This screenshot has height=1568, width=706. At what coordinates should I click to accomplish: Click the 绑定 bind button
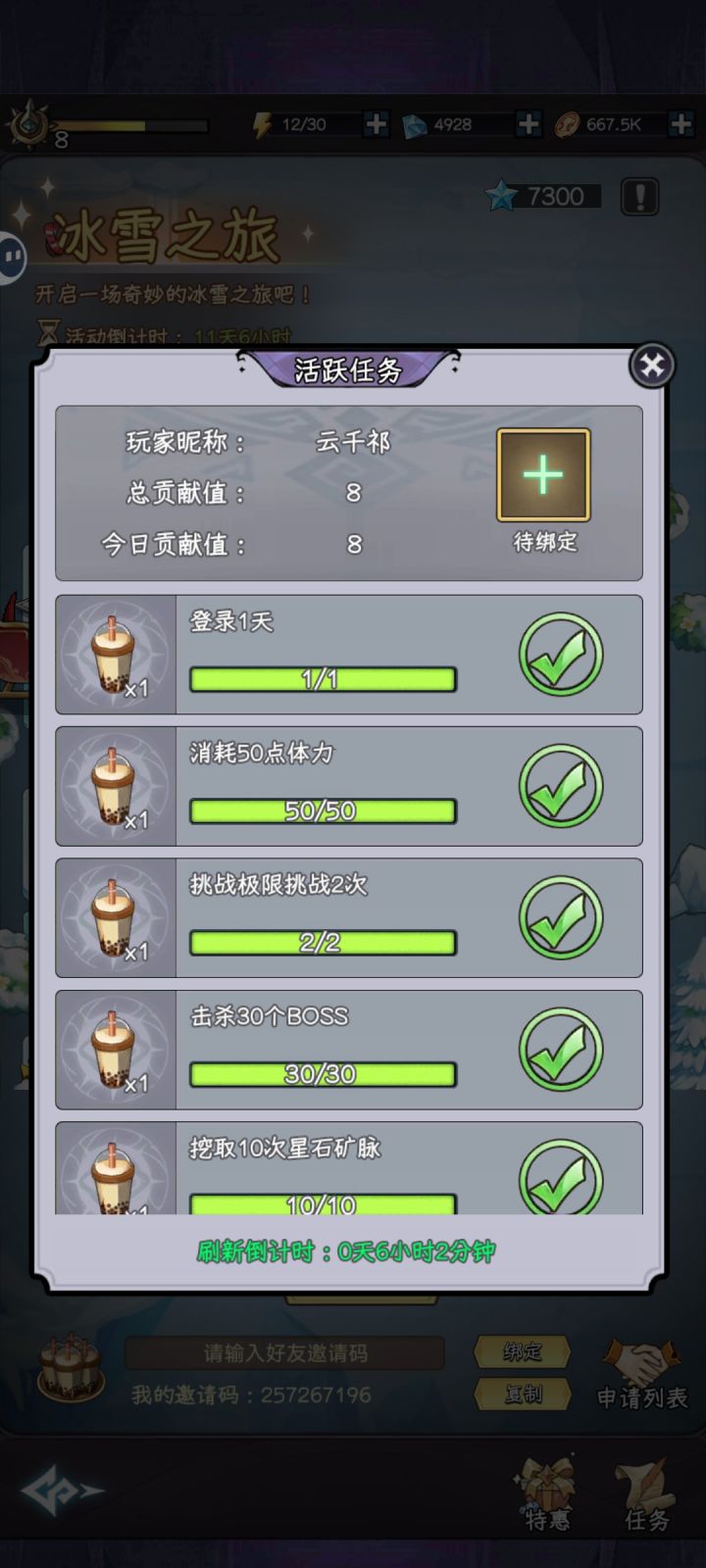[522, 1351]
